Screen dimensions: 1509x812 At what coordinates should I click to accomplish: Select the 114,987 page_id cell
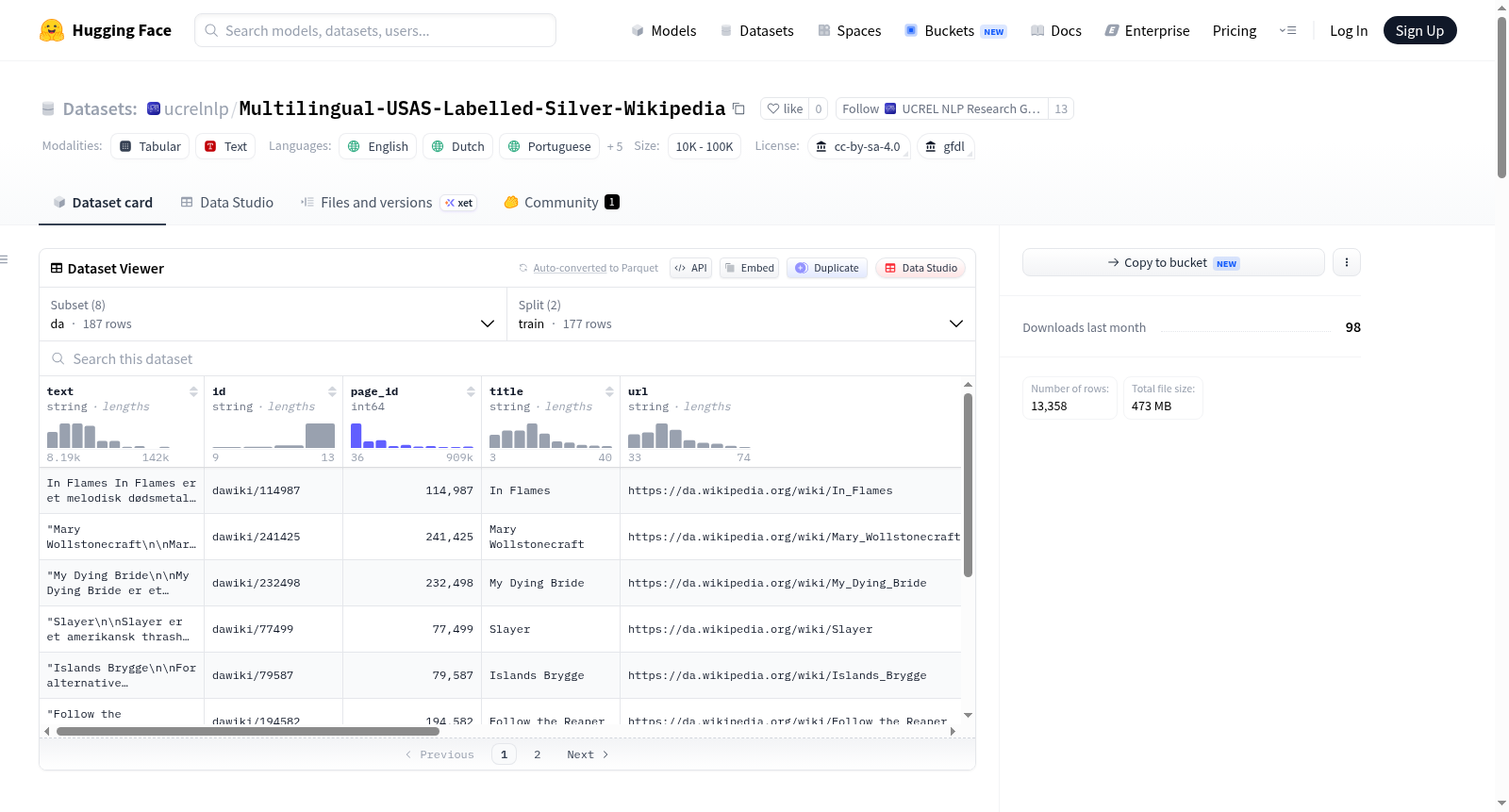coord(412,490)
